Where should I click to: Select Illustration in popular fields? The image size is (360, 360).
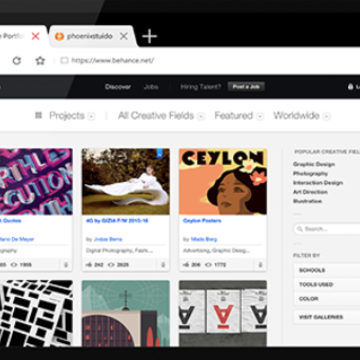point(307,201)
